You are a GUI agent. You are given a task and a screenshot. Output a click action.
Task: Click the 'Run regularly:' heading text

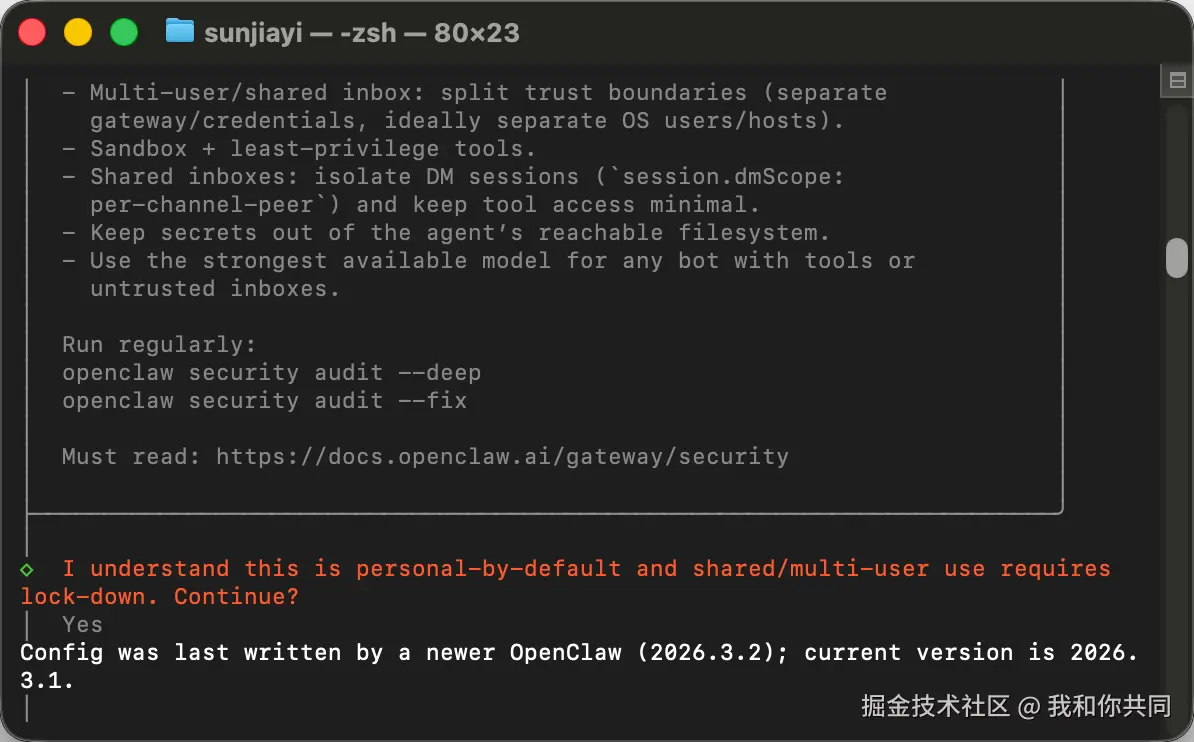pyautogui.click(x=159, y=345)
